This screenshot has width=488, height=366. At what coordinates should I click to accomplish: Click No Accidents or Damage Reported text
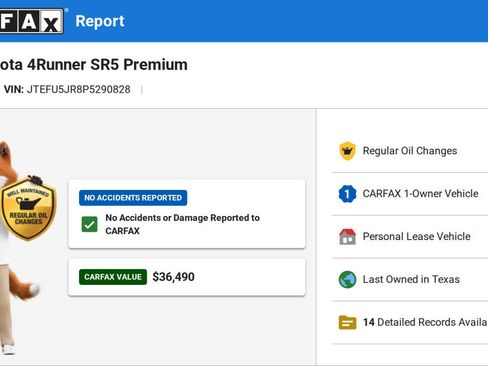coord(182,224)
